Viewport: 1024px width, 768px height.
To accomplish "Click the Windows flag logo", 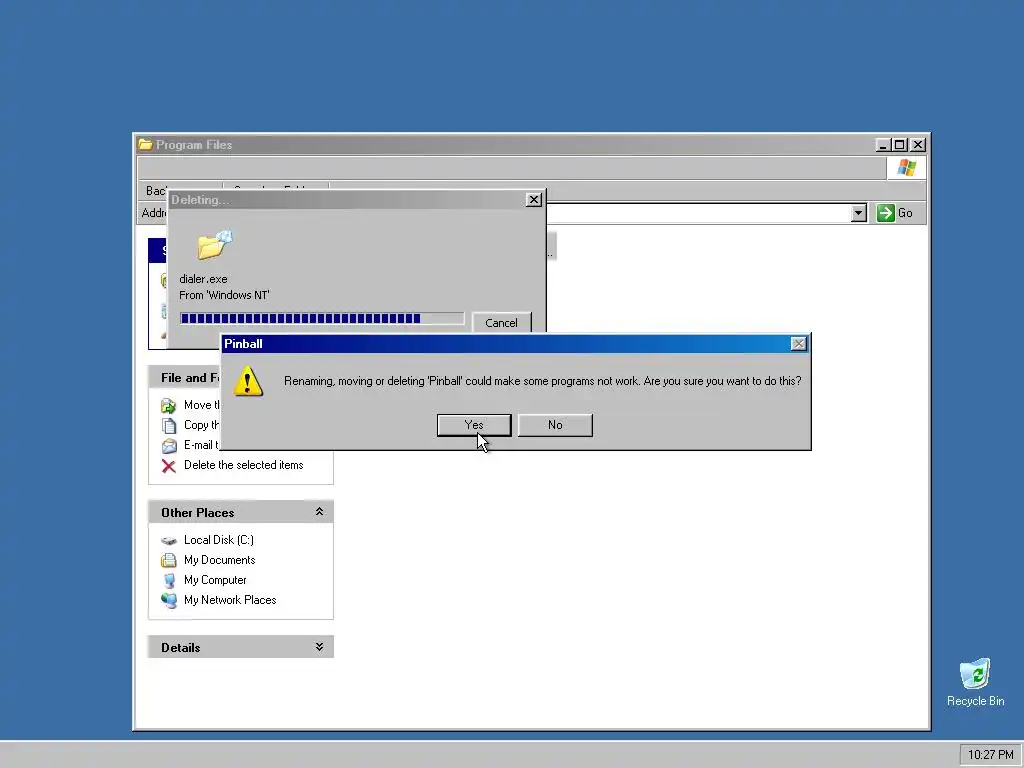I will (906, 168).
